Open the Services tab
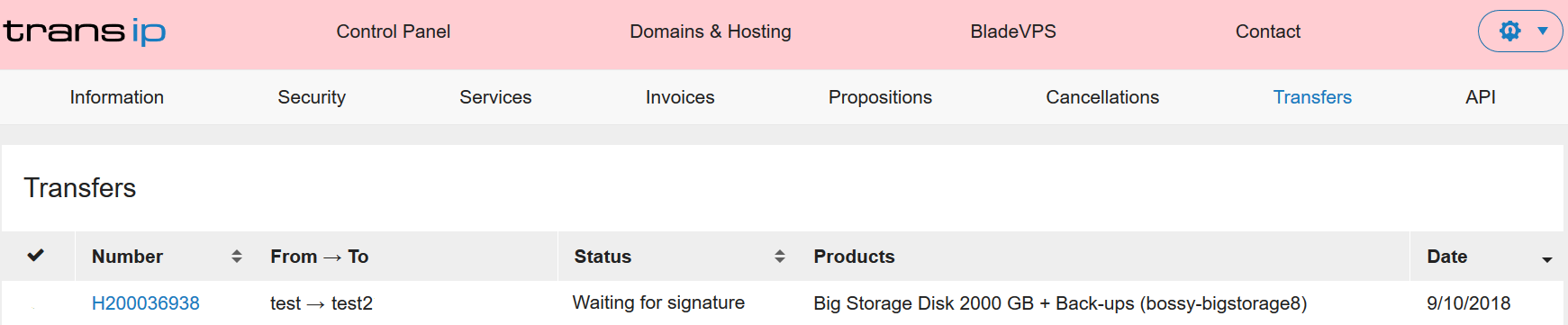Image resolution: width=1568 pixels, height=325 pixels. click(495, 97)
